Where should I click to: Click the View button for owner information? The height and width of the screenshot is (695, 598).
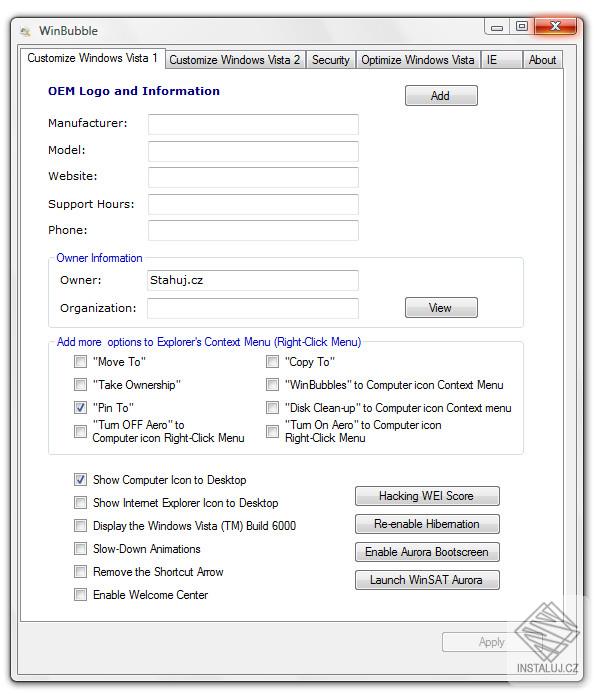point(441,308)
